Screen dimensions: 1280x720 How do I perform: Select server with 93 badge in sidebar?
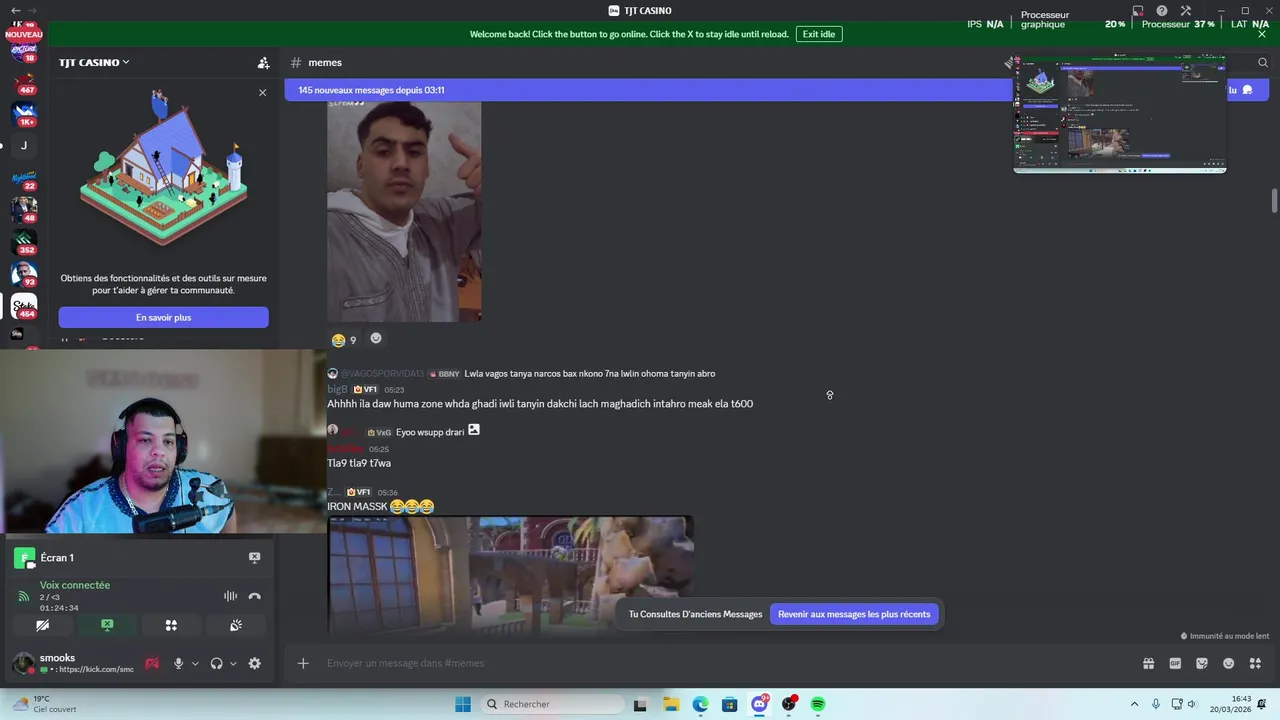pyautogui.click(x=24, y=273)
